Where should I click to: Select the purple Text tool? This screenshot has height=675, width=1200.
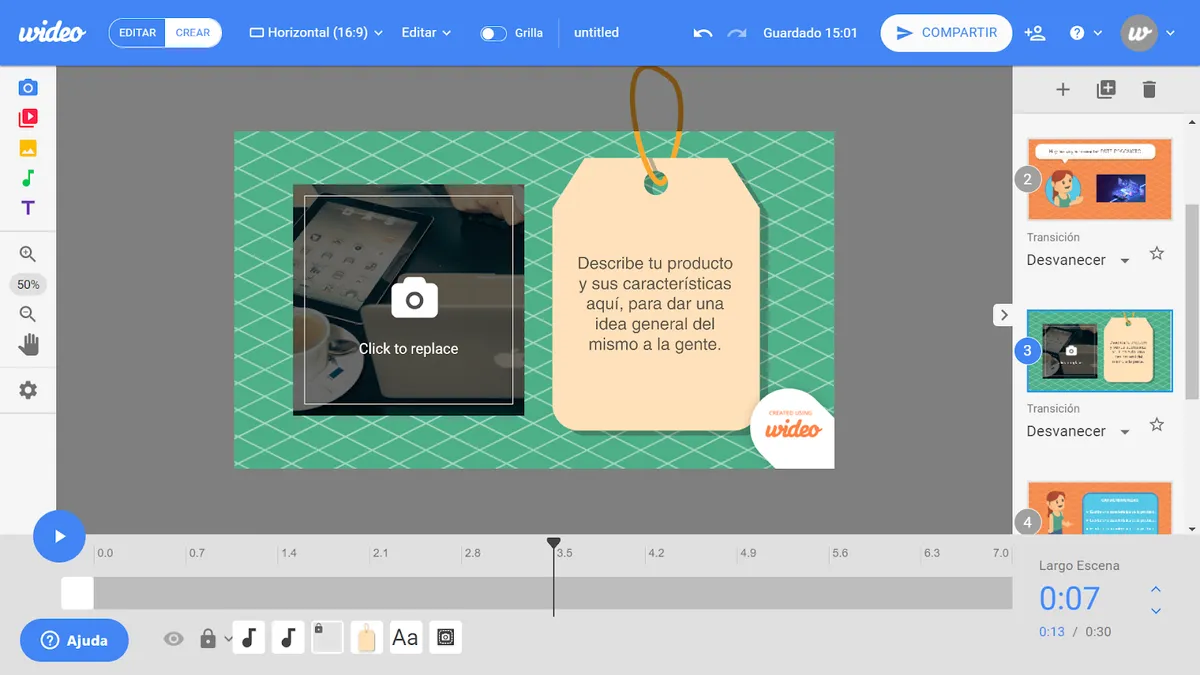coord(28,208)
